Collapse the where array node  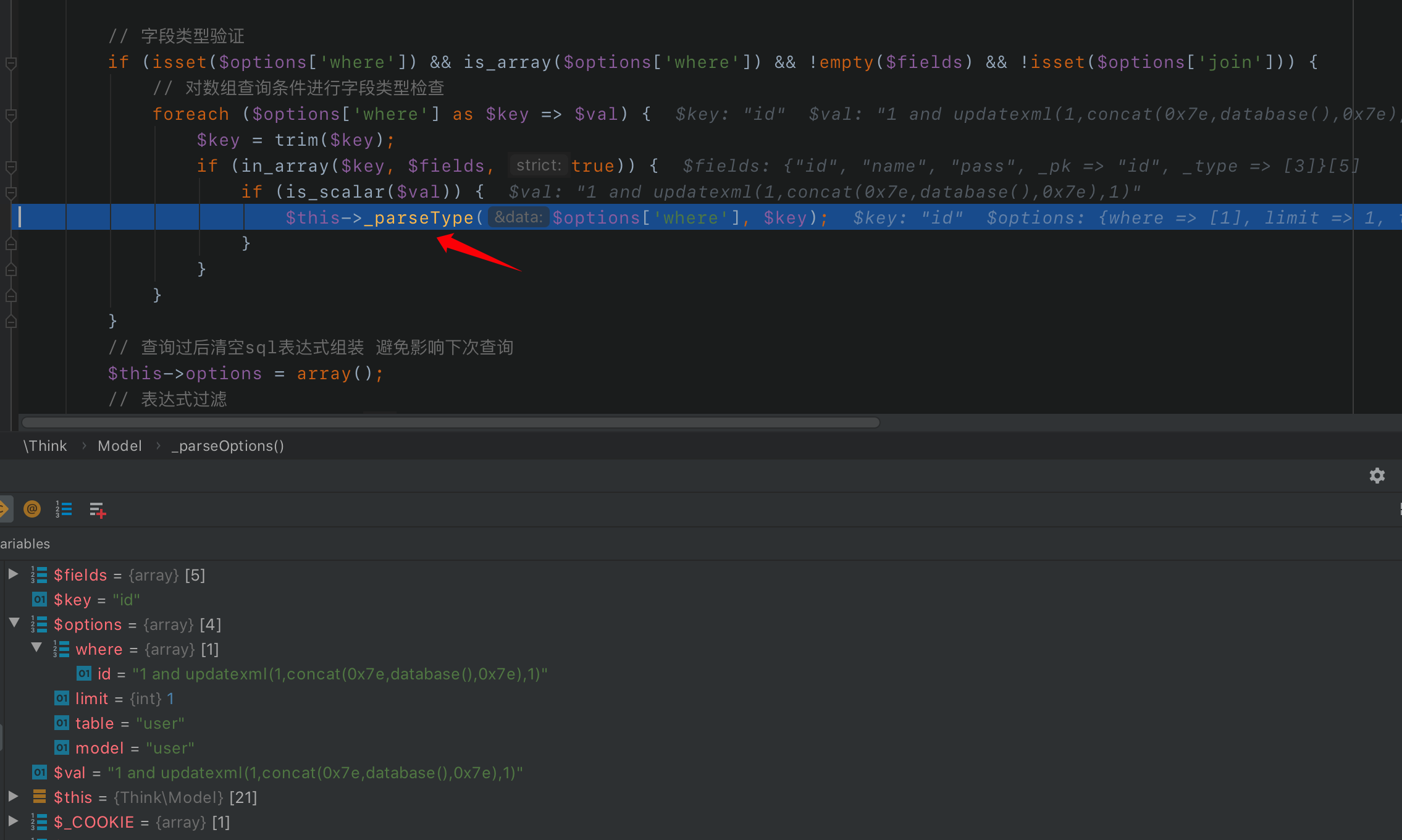pyautogui.click(x=36, y=647)
